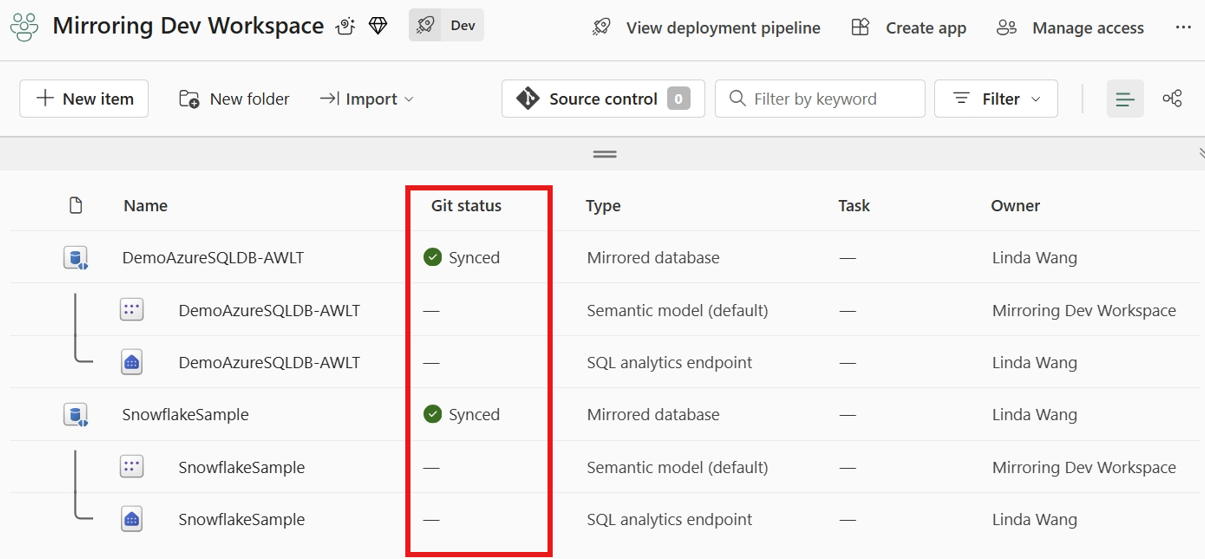This screenshot has height=559, width=1205.
Task: Click SQL analytics endpoint type for DemoAzureSQLDB-AWLT
Action: tap(669, 362)
